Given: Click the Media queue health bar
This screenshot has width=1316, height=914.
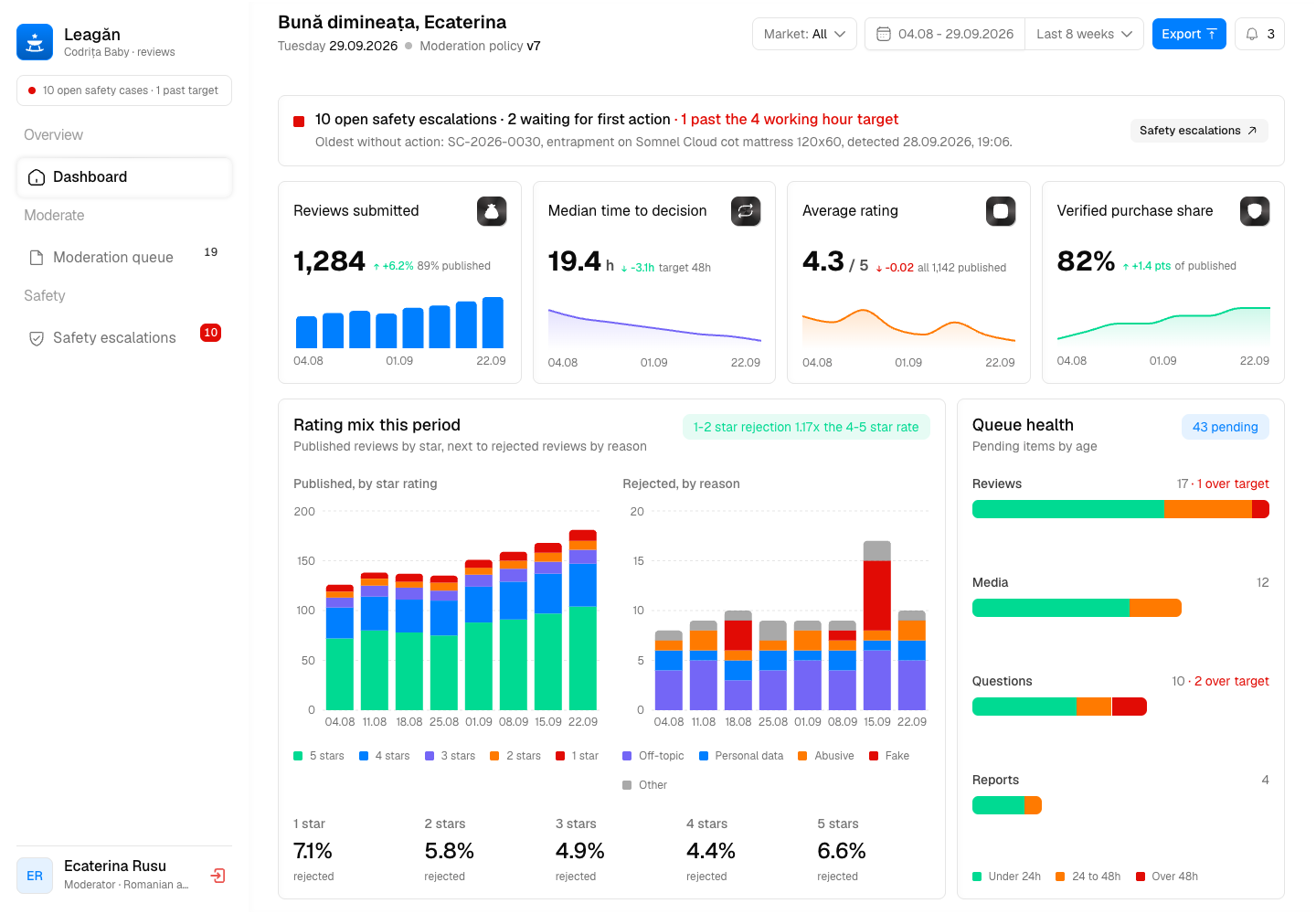Looking at the screenshot, I should (1077, 608).
